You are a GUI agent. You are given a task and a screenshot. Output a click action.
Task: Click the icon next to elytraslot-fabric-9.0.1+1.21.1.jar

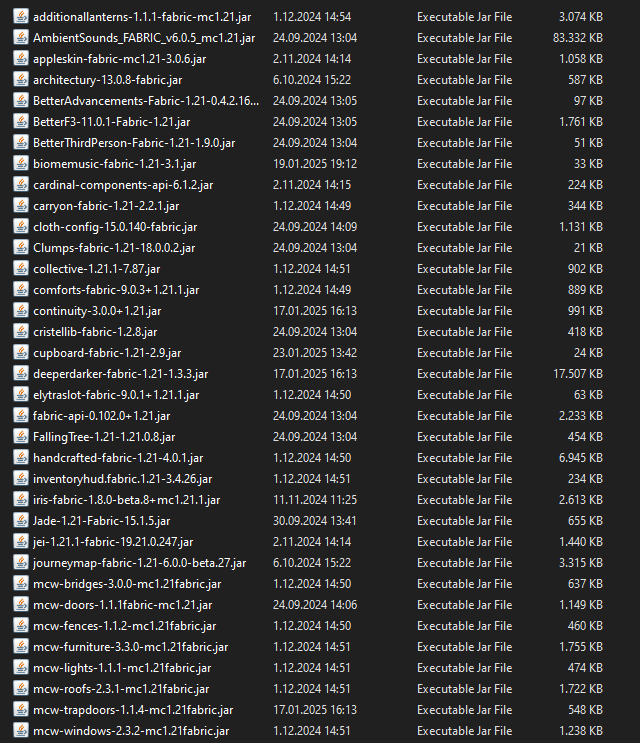20,395
